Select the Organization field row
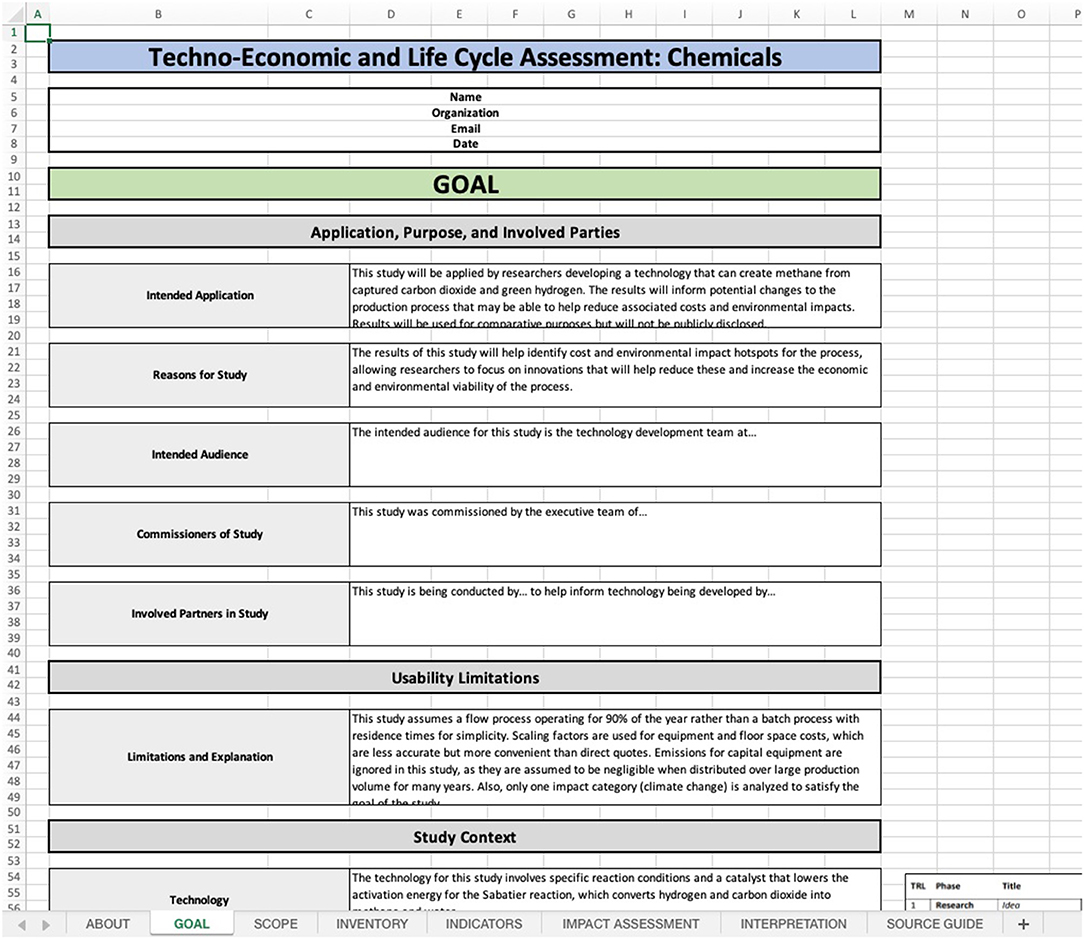 465,113
